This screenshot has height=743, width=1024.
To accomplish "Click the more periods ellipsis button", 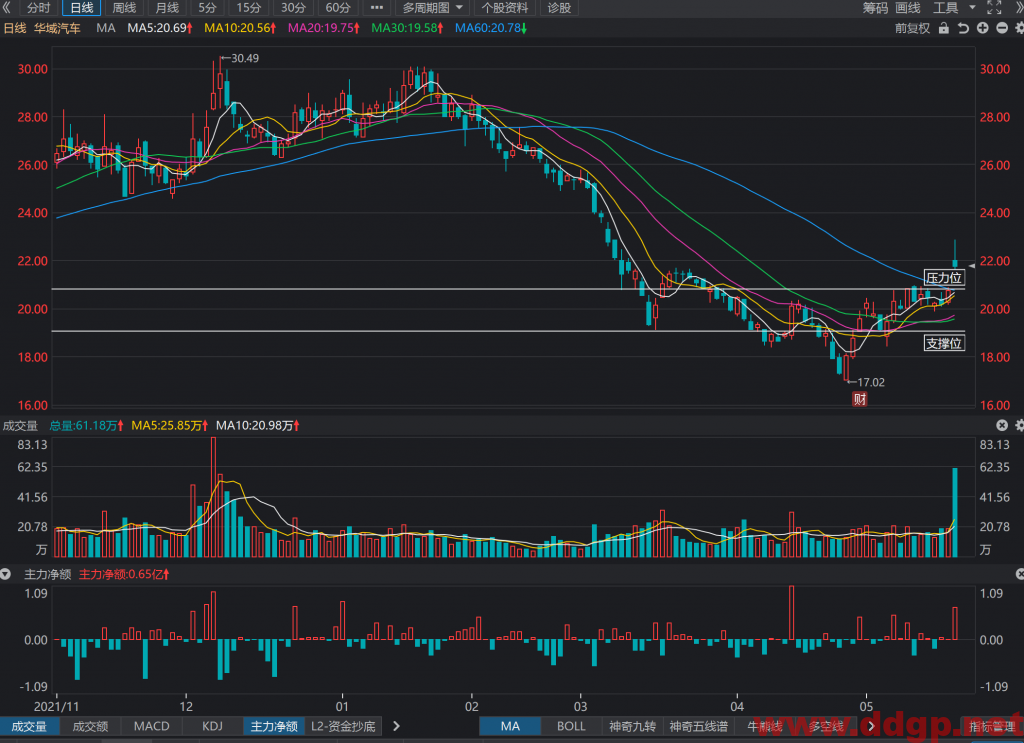I will (x=377, y=8).
